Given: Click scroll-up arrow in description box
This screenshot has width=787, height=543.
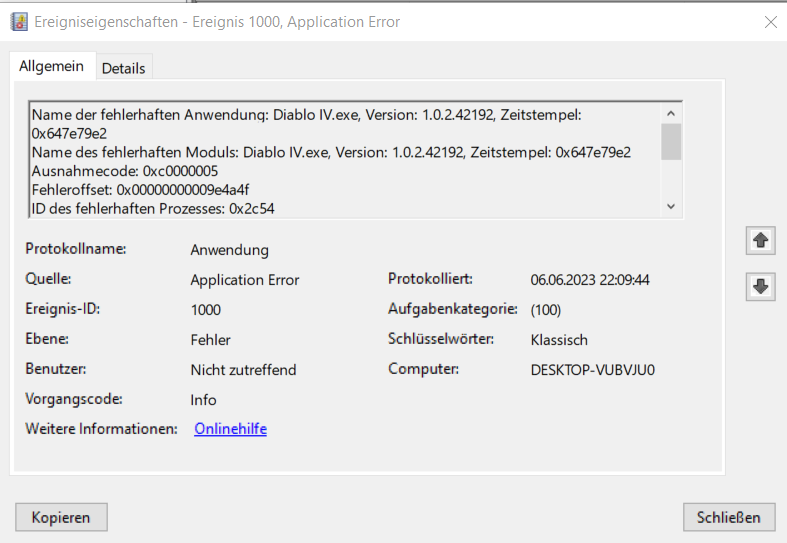Looking at the screenshot, I should [x=671, y=113].
